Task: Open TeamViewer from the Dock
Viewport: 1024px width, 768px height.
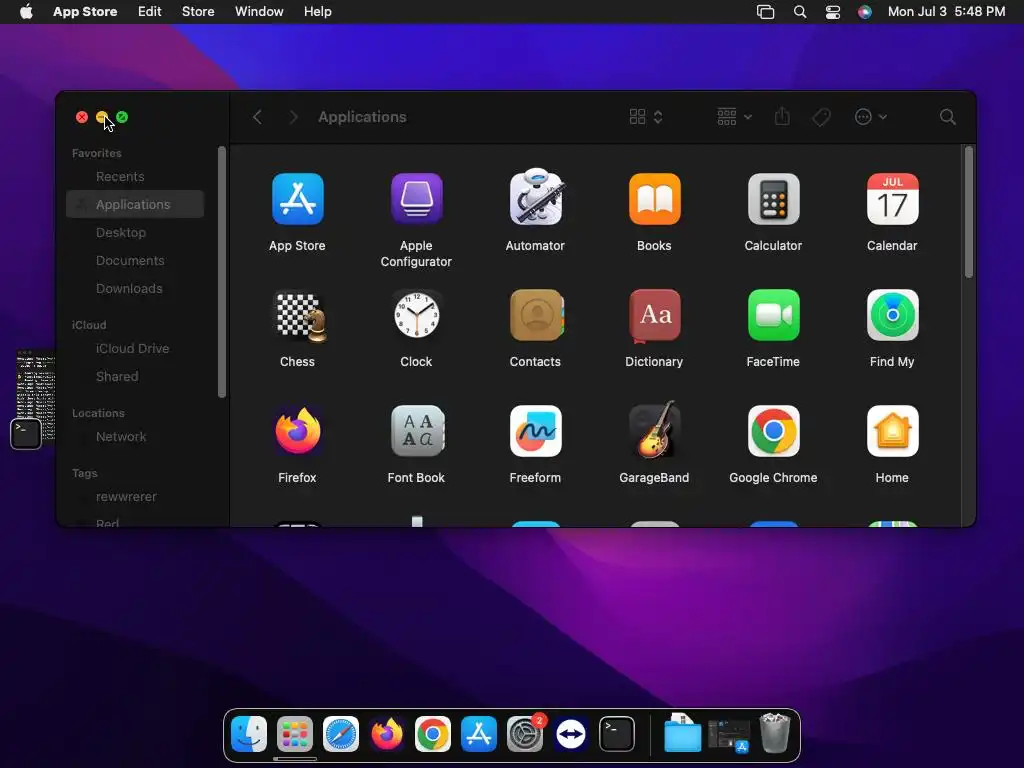Action: [x=571, y=734]
